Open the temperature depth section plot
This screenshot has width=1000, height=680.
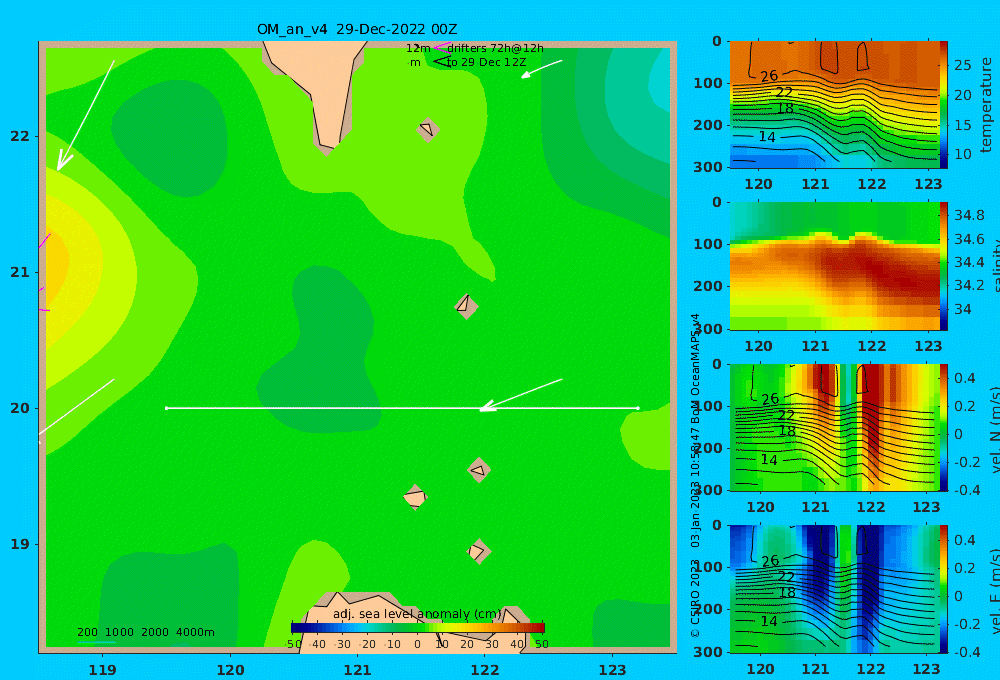(x=835, y=105)
